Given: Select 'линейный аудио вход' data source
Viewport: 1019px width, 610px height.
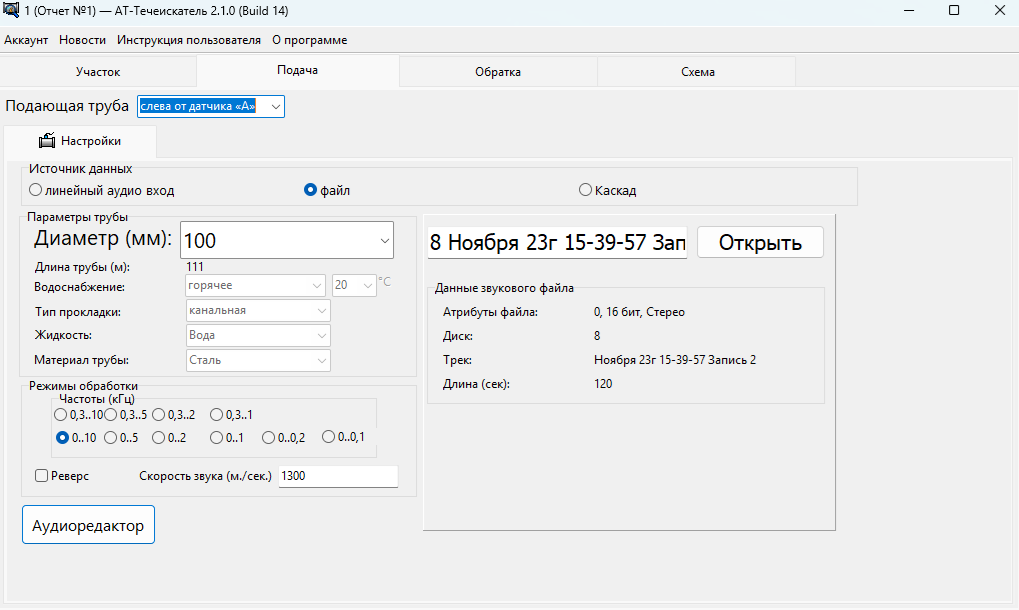Looking at the screenshot, I should click(36, 190).
